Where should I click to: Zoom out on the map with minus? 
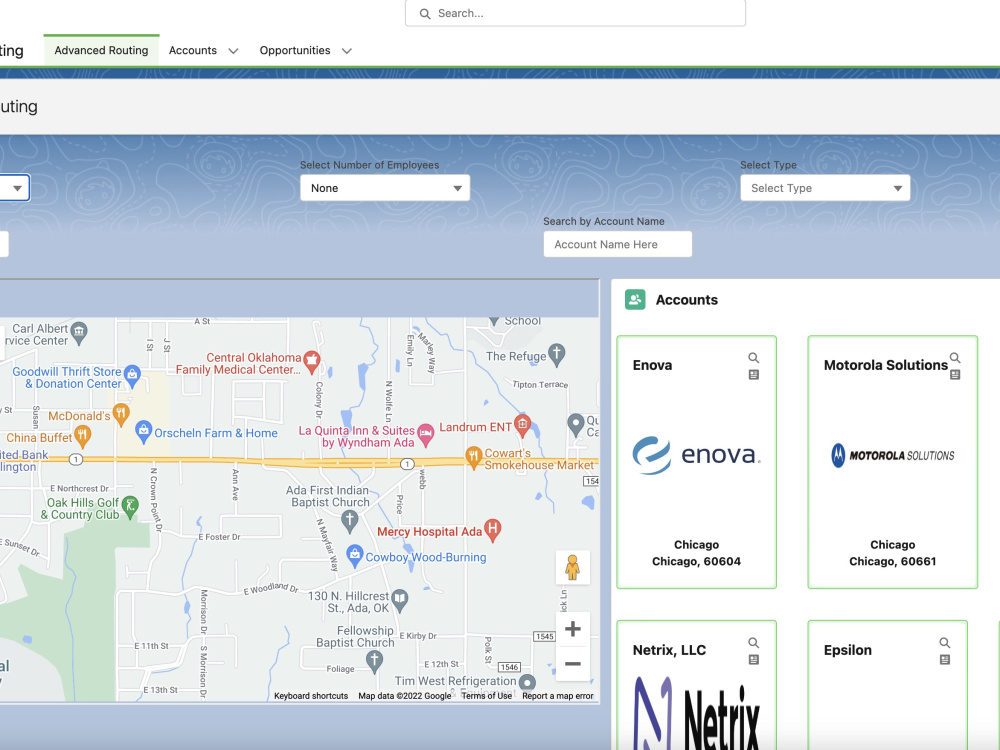coord(573,664)
